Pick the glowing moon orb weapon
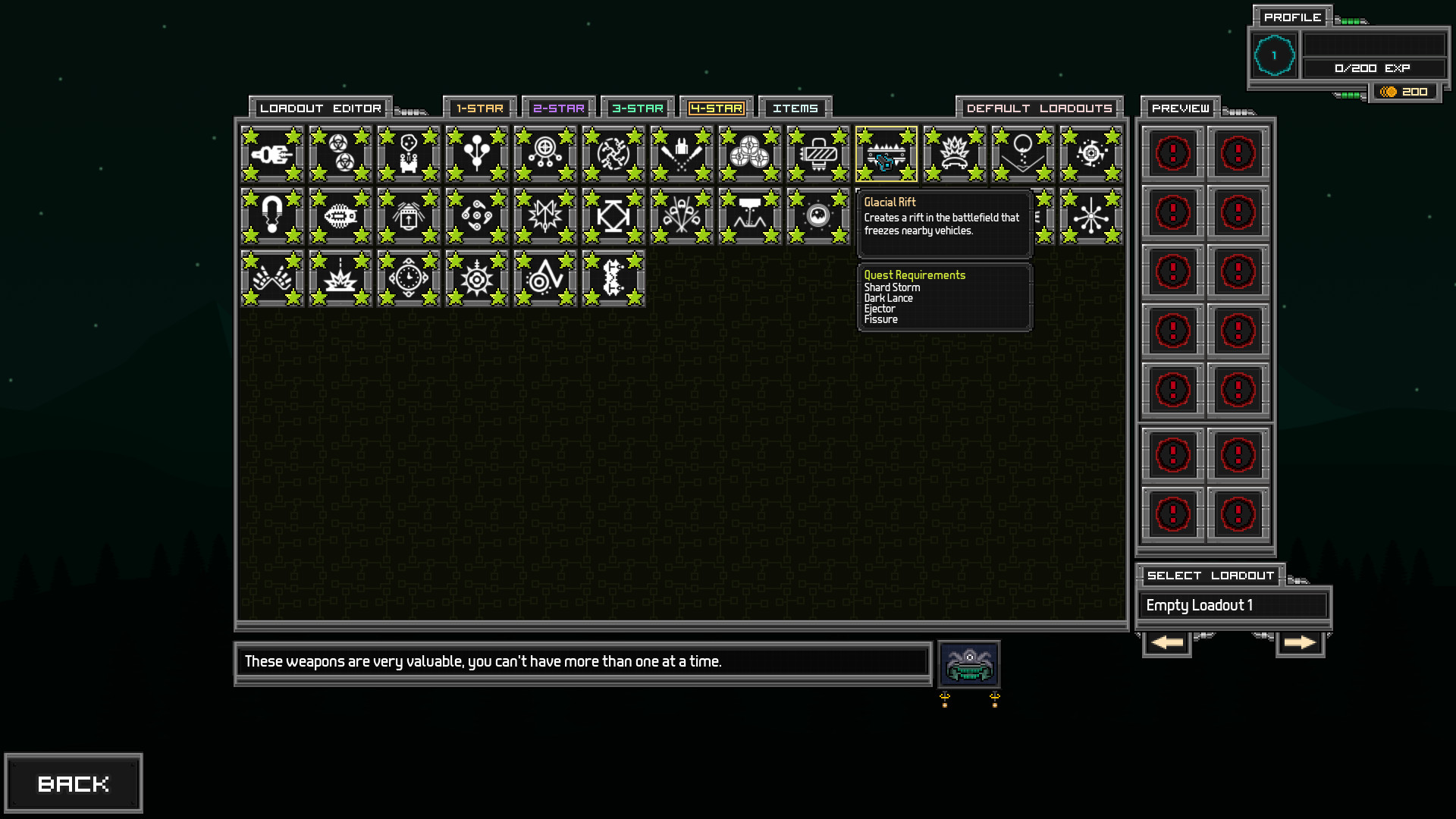 [x=818, y=217]
